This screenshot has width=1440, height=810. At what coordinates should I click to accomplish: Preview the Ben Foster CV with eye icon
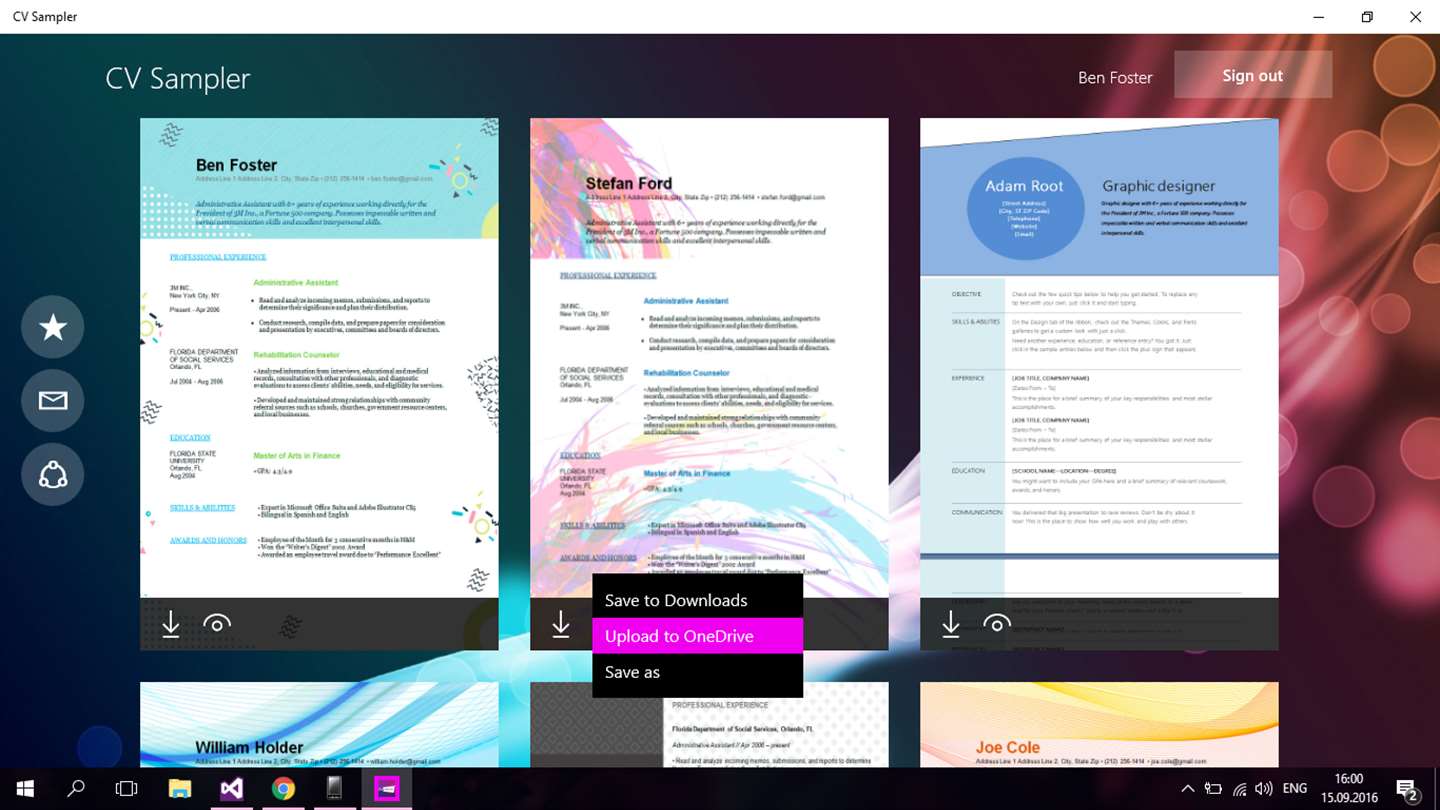[216, 624]
